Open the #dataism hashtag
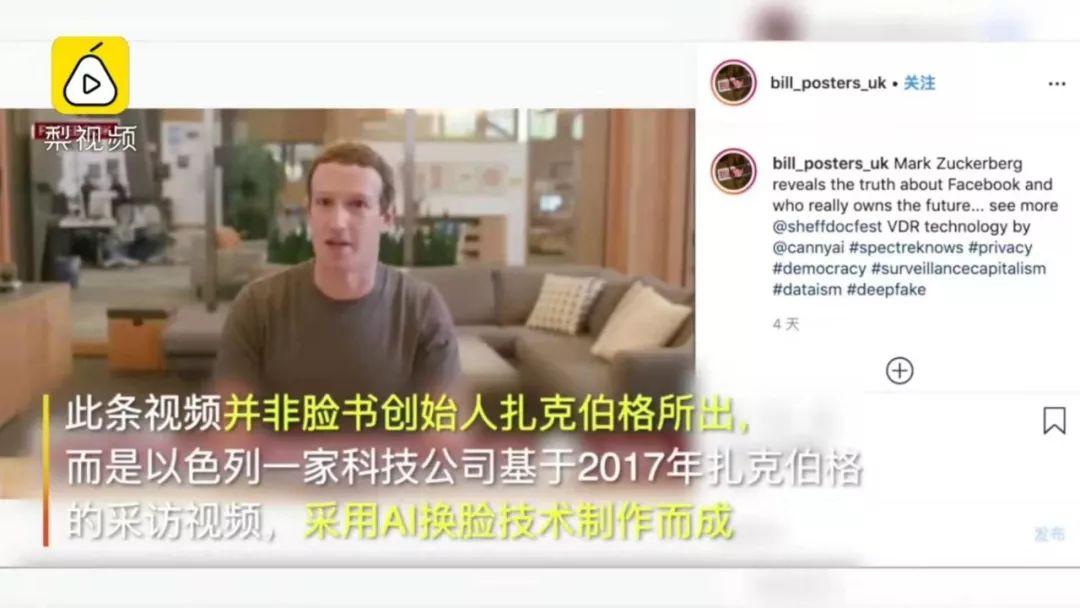This screenshot has height=608, width=1080. pyautogui.click(x=807, y=289)
